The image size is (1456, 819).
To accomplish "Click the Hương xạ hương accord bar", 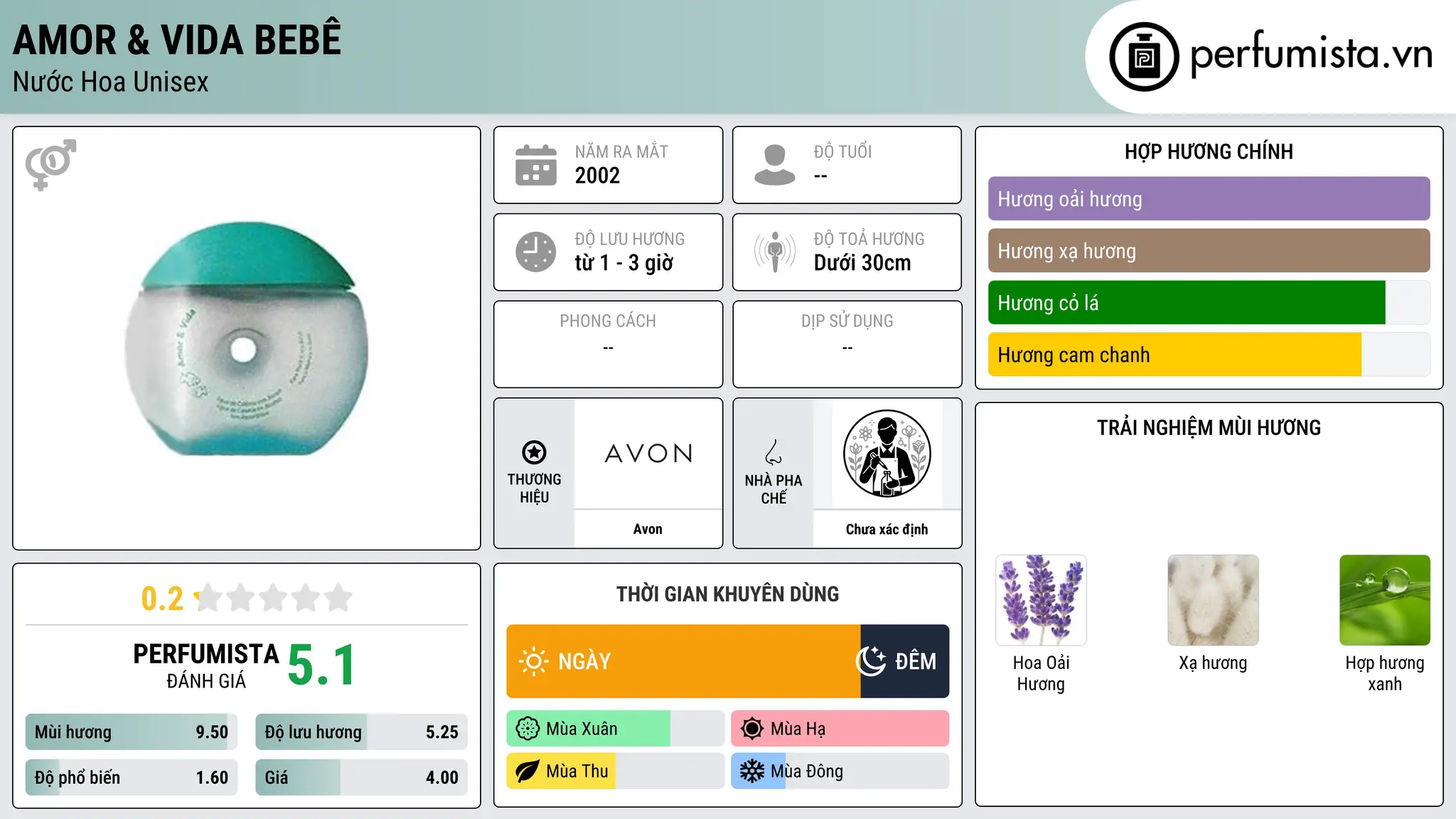I will pos(1209,251).
